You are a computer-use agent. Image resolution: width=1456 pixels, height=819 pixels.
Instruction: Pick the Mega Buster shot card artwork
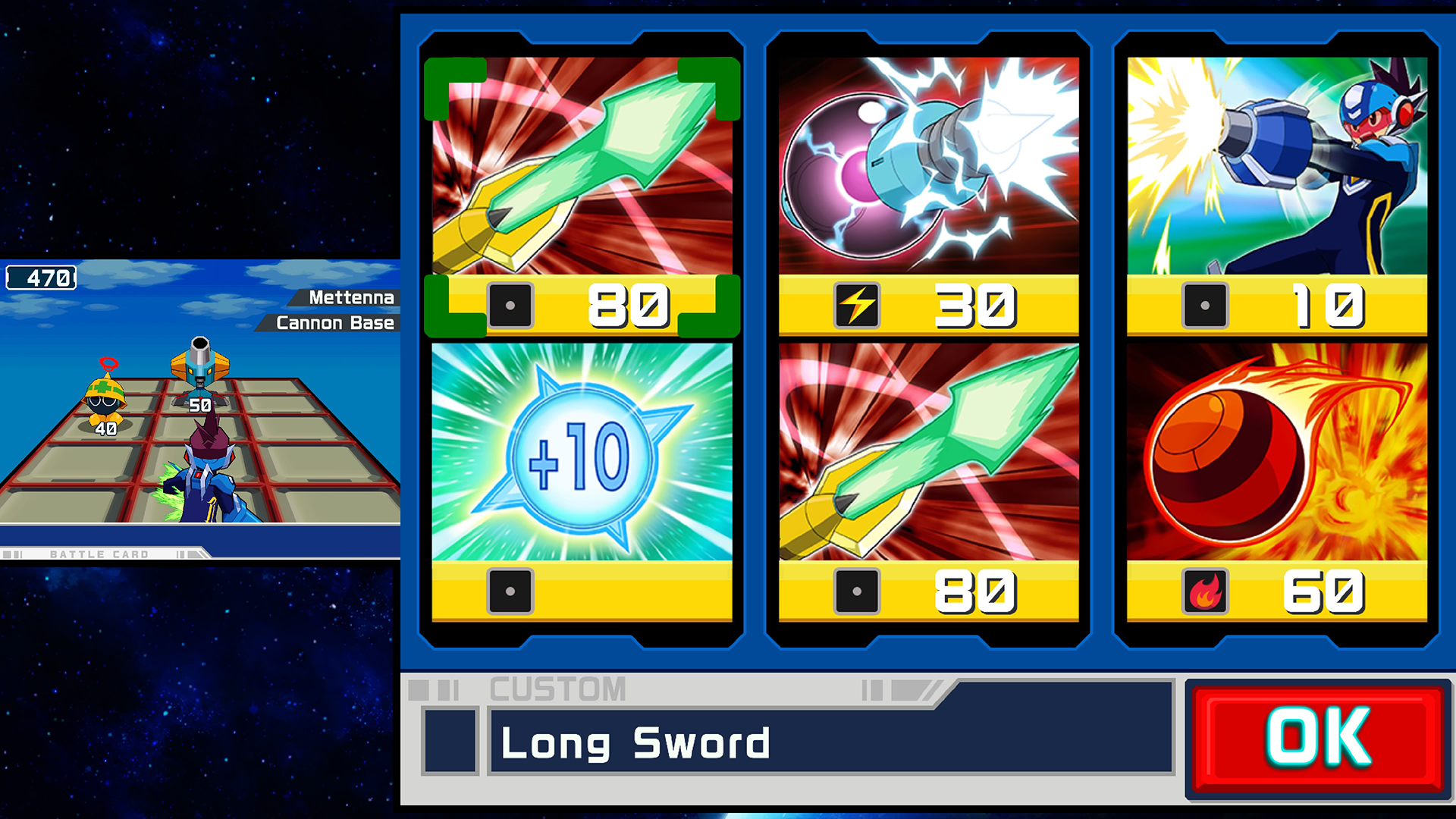pyautogui.click(x=1277, y=166)
